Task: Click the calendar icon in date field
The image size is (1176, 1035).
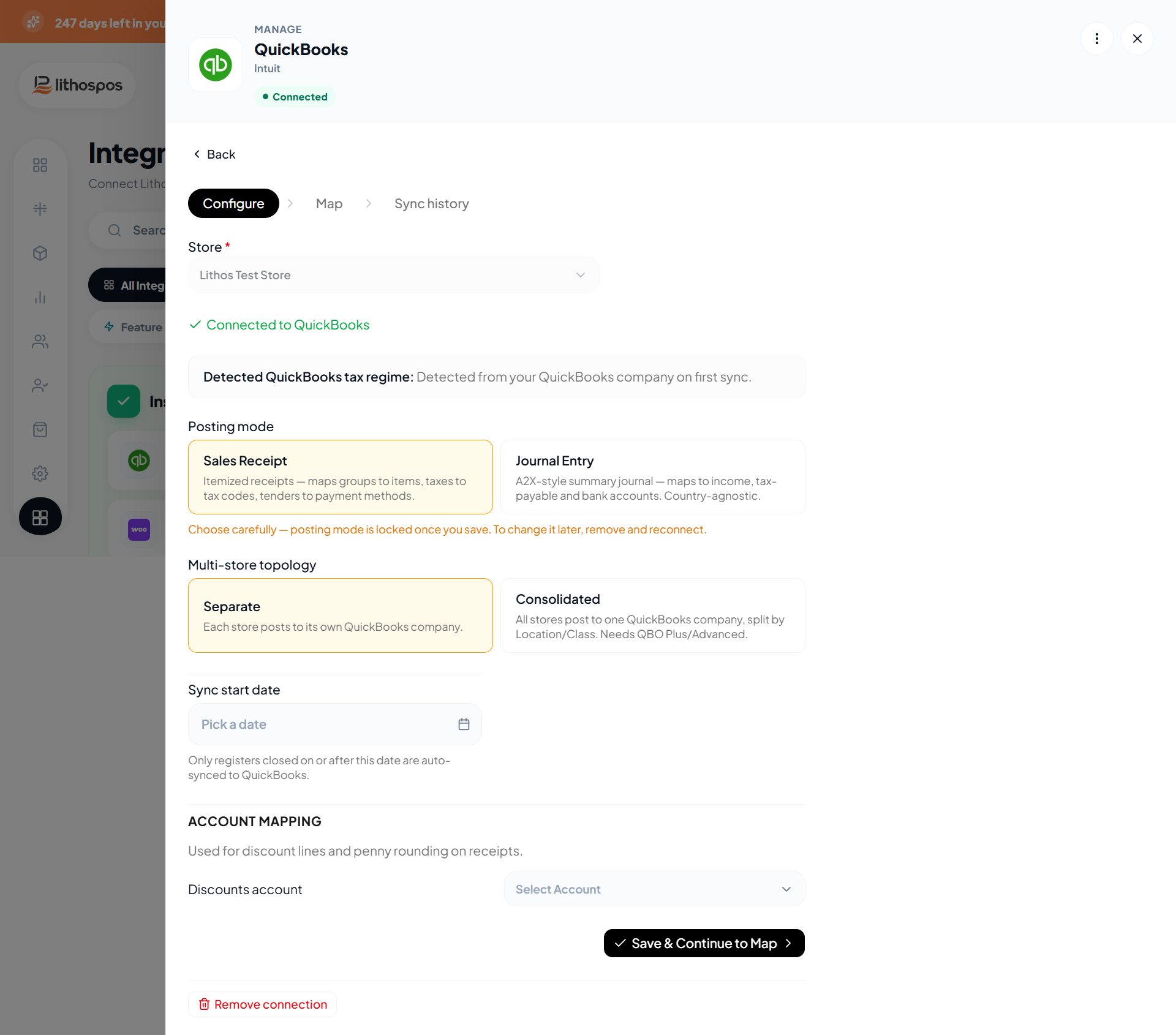Action: pos(464,724)
